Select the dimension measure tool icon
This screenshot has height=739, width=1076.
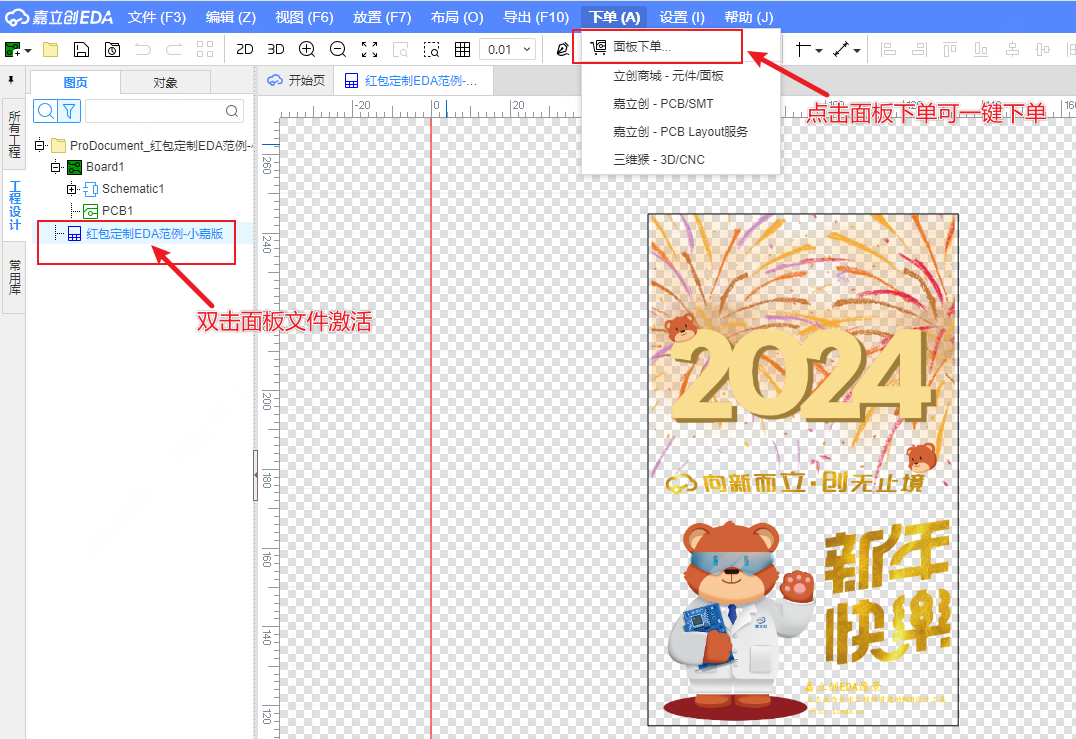click(841, 49)
